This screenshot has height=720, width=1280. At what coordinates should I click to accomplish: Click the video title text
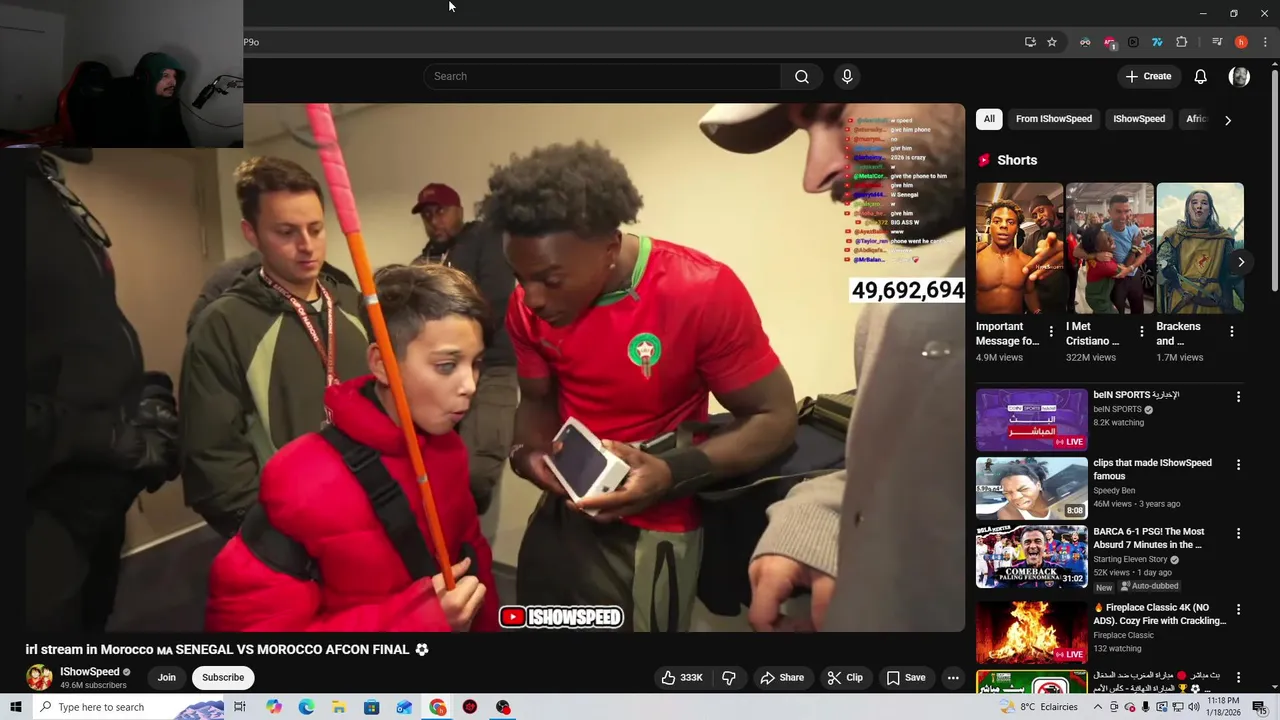pyautogui.click(x=227, y=650)
